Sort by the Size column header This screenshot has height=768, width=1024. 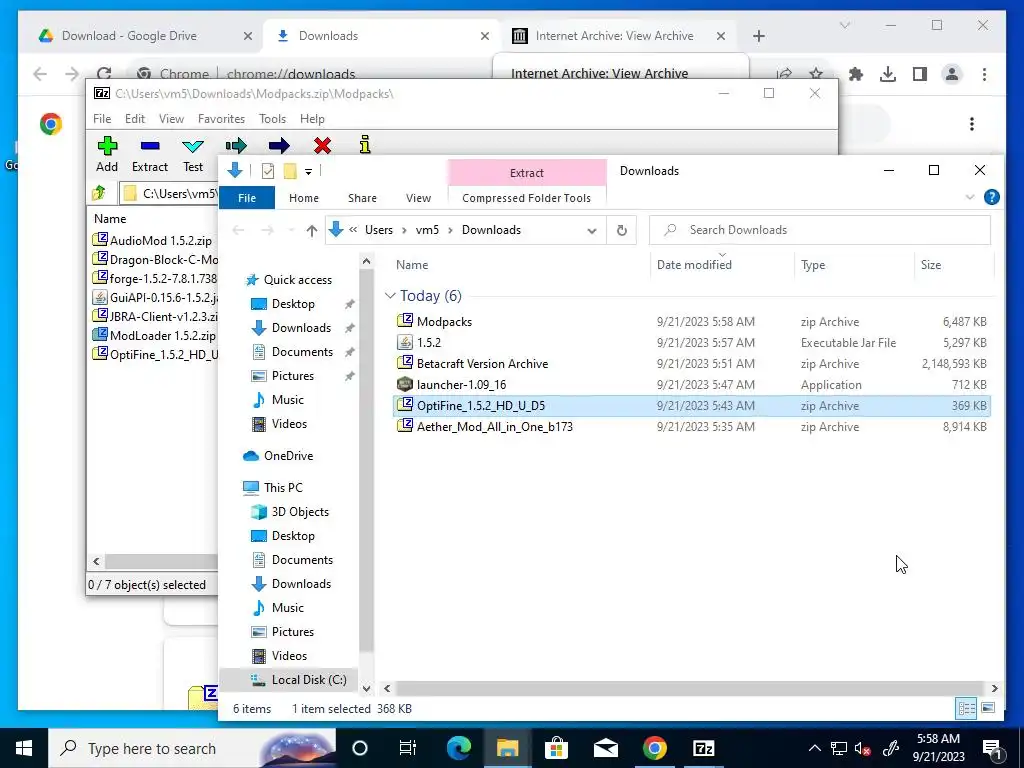953,264
